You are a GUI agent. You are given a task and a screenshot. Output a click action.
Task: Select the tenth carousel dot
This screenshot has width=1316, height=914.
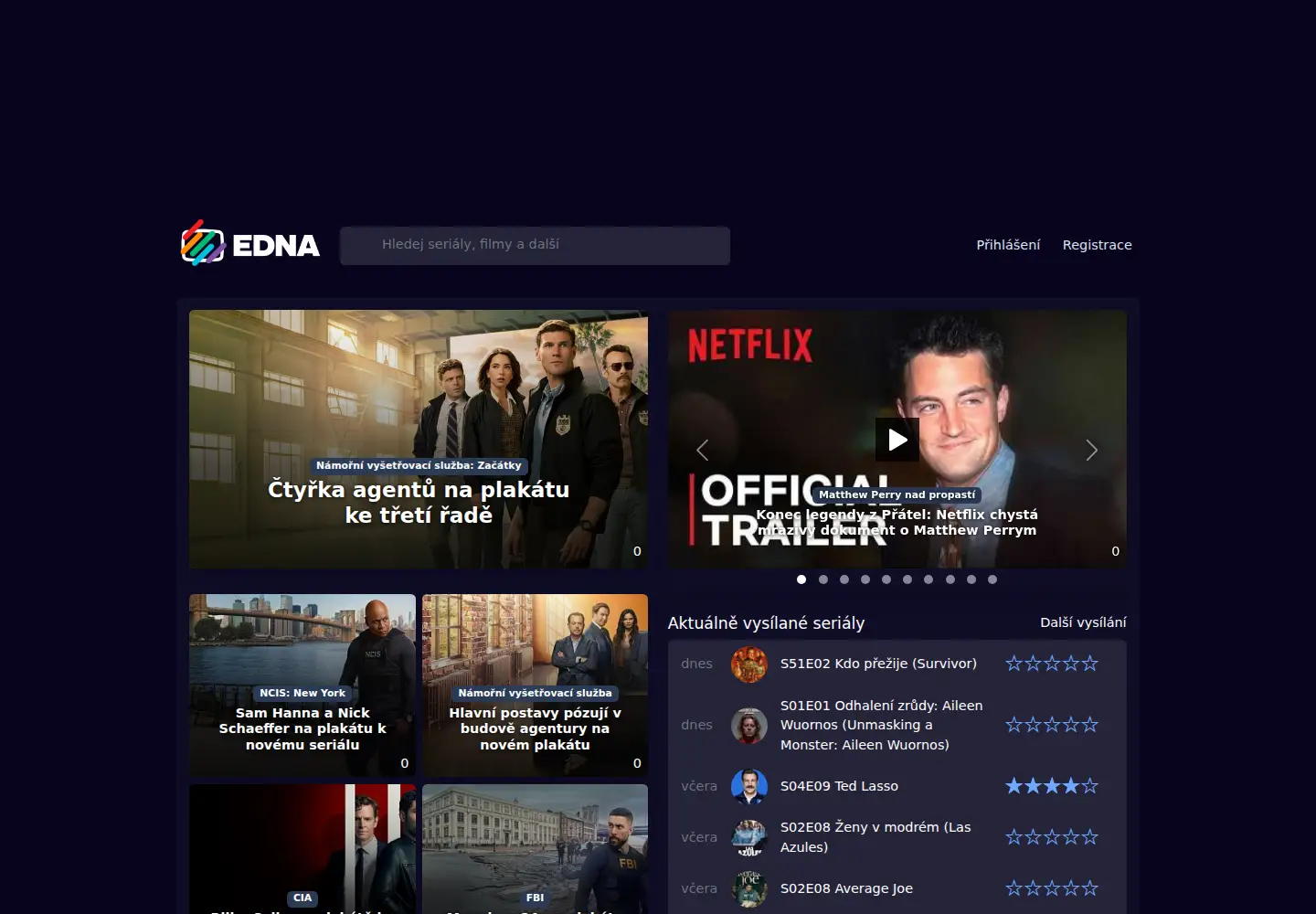pyautogui.click(x=992, y=579)
